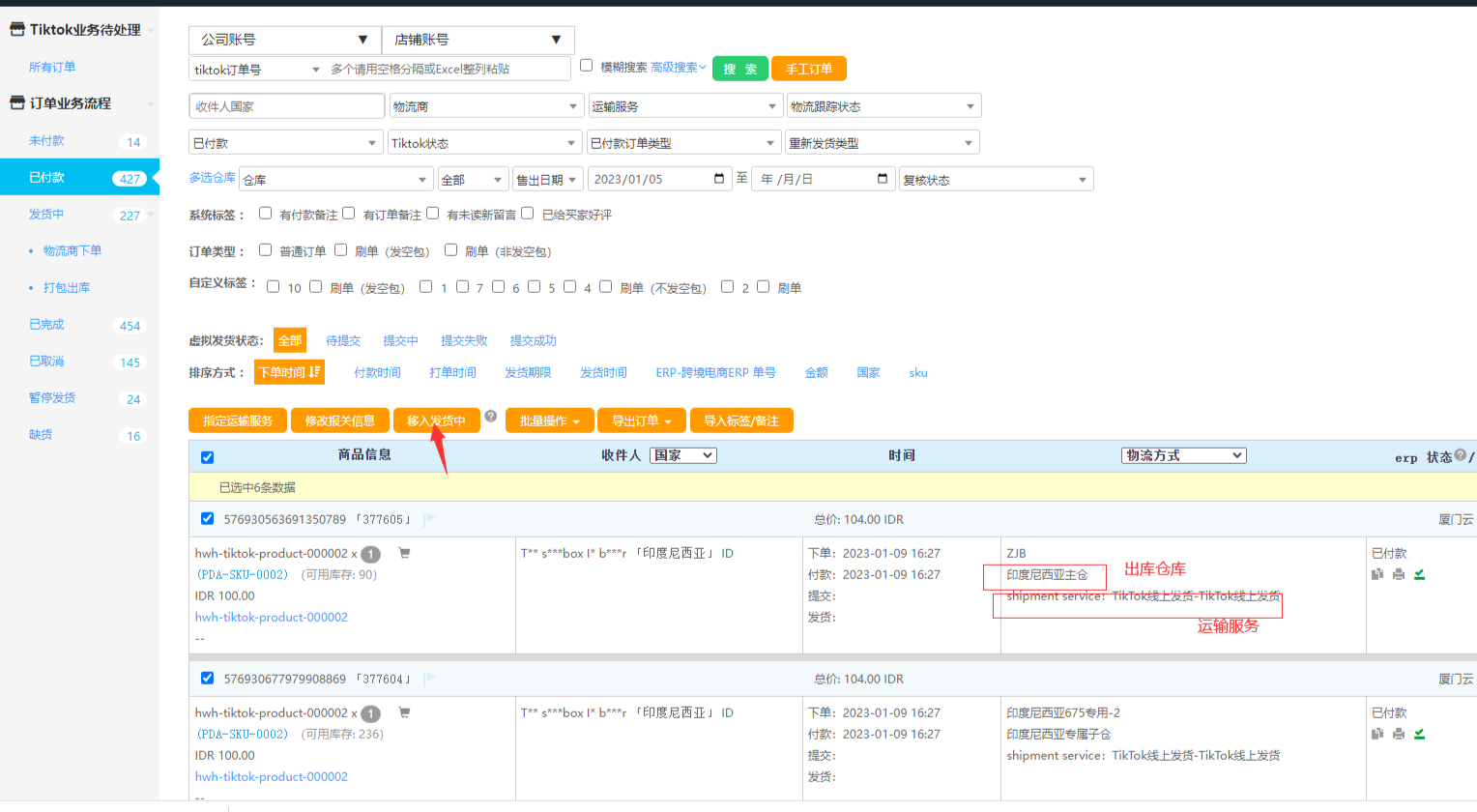The width and height of the screenshot is (1477, 812).
Task: Open the 物流方式 column header dropdown
Action: [1183, 455]
